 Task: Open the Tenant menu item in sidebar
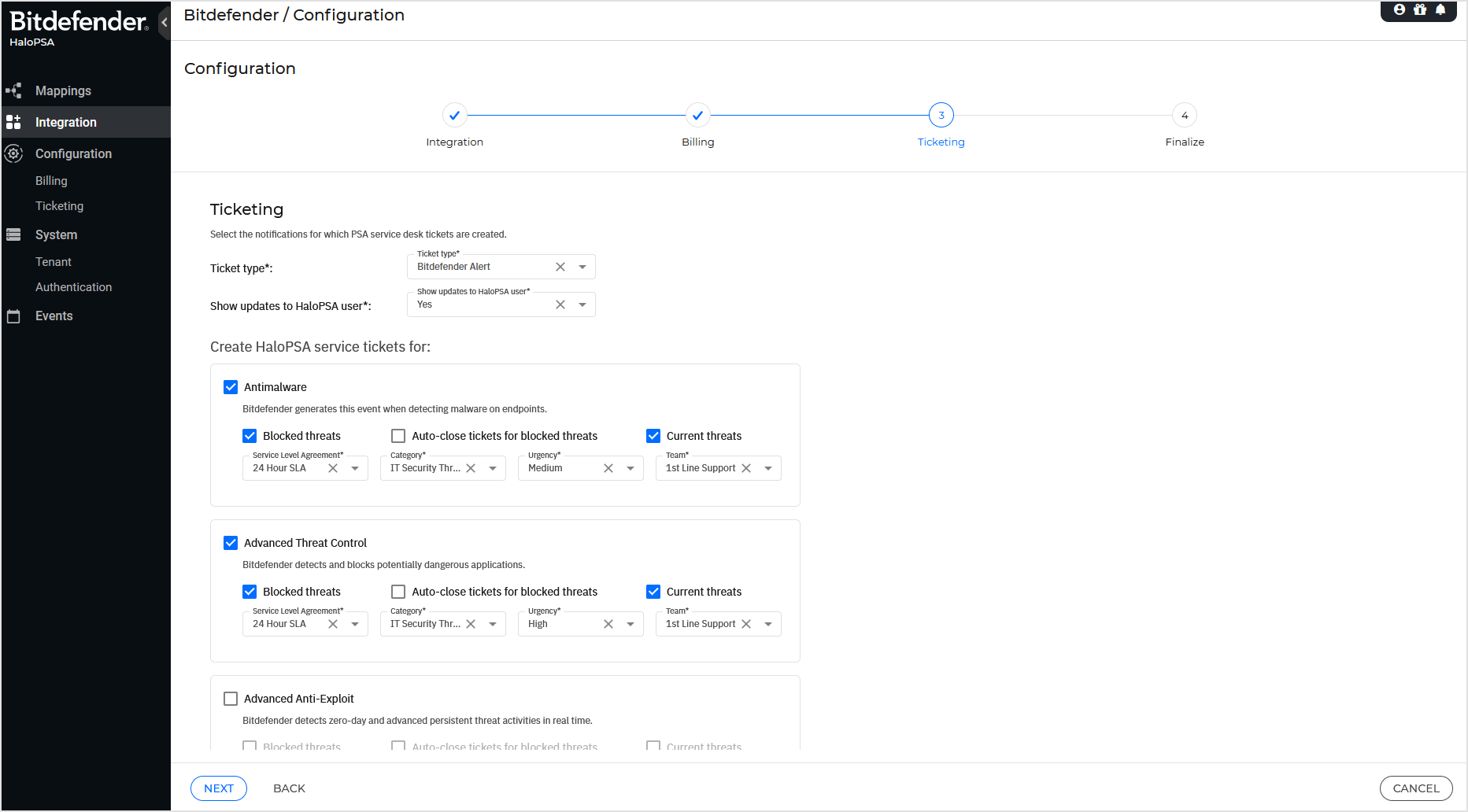coord(54,262)
